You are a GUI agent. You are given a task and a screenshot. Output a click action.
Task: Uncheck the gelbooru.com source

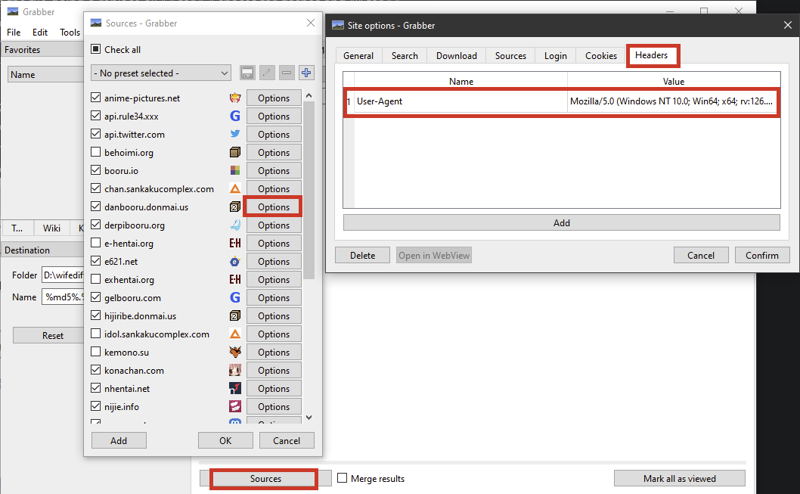pyautogui.click(x=95, y=297)
